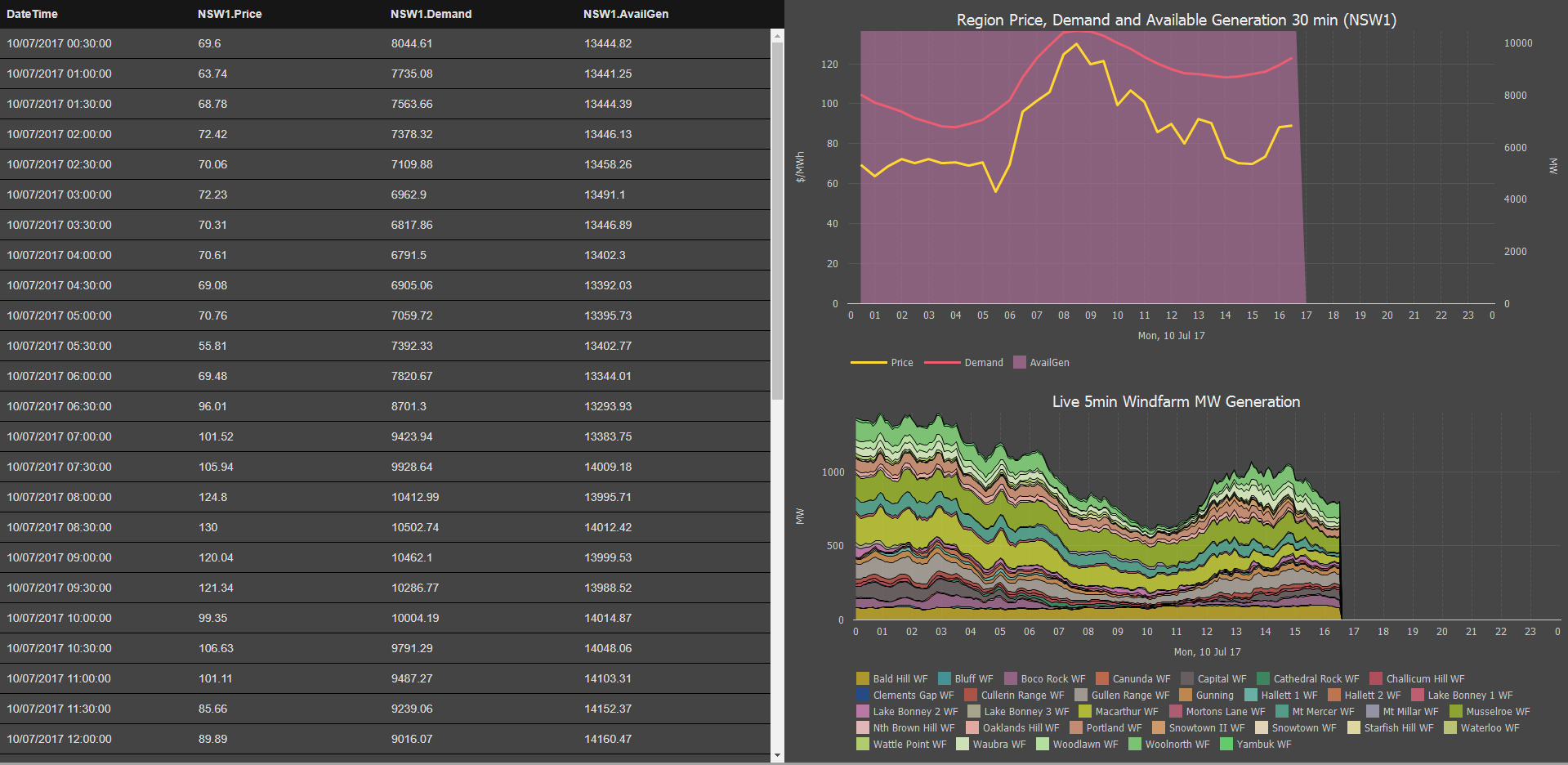Screen dimensions: 1568x765
Task: Click the Nth Brown Hill WF legend item
Action: 905,728
